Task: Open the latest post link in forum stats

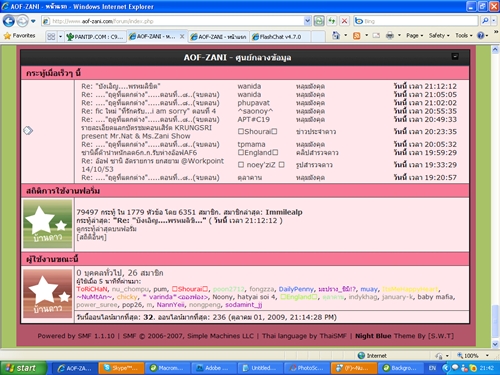Action: 159,220
